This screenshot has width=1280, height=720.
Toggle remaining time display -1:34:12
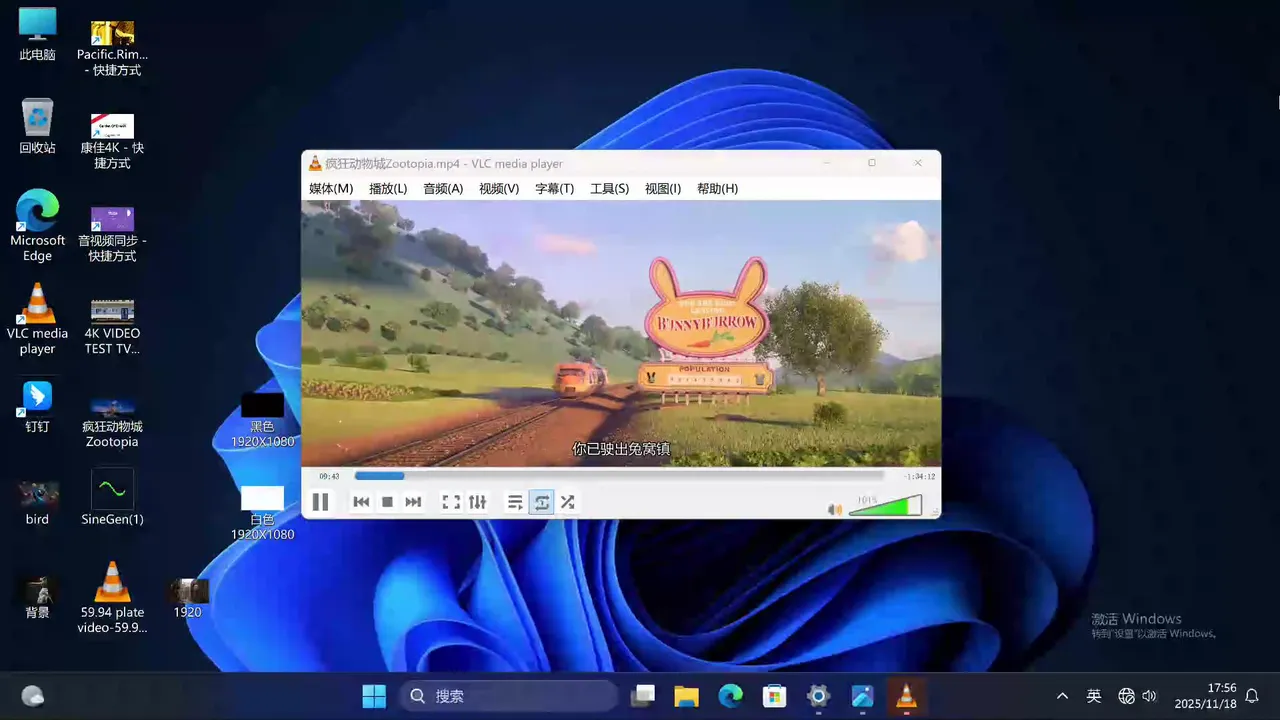coord(919,476)
